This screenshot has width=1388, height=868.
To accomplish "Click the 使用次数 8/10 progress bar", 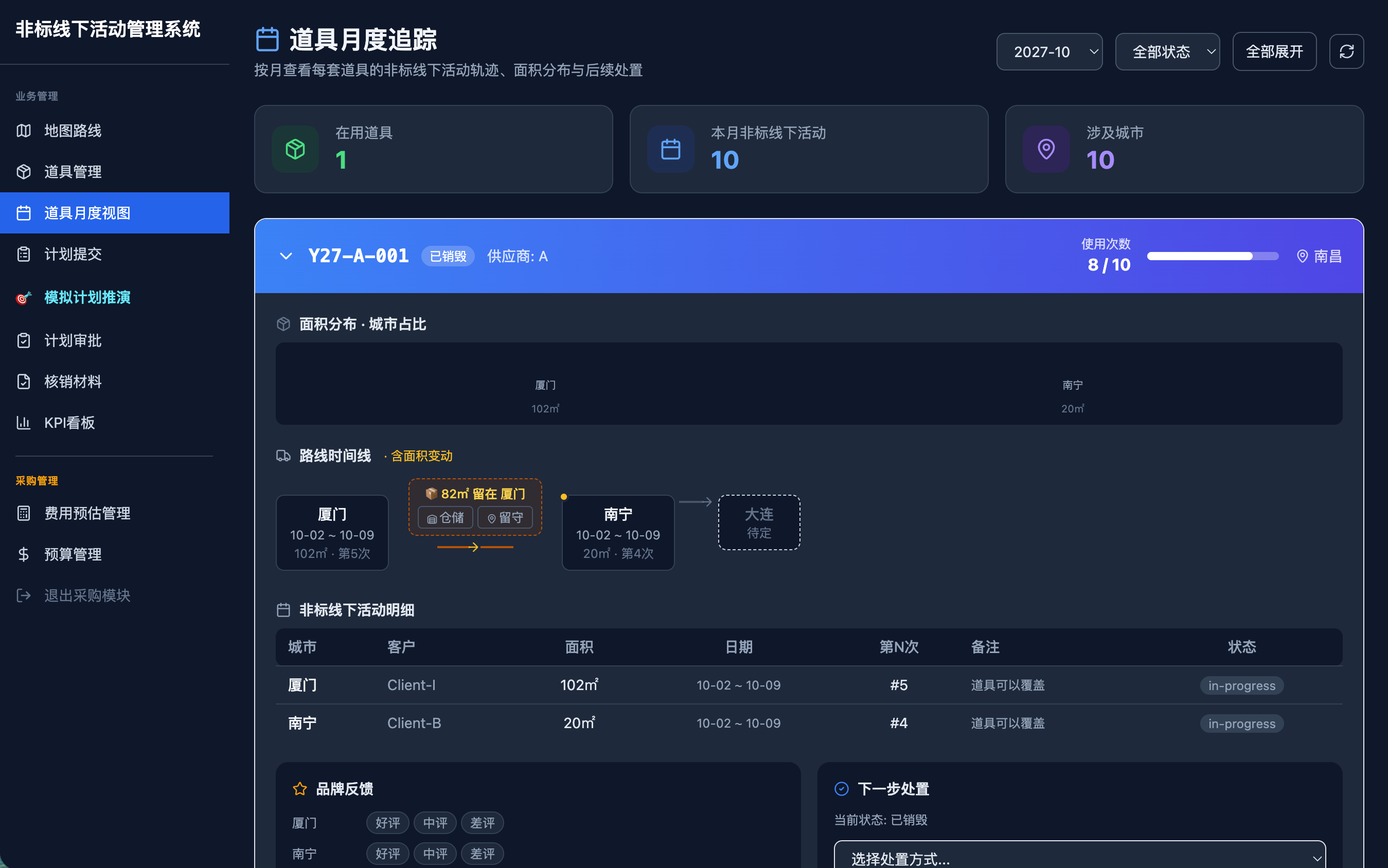I will point(1212,256).
